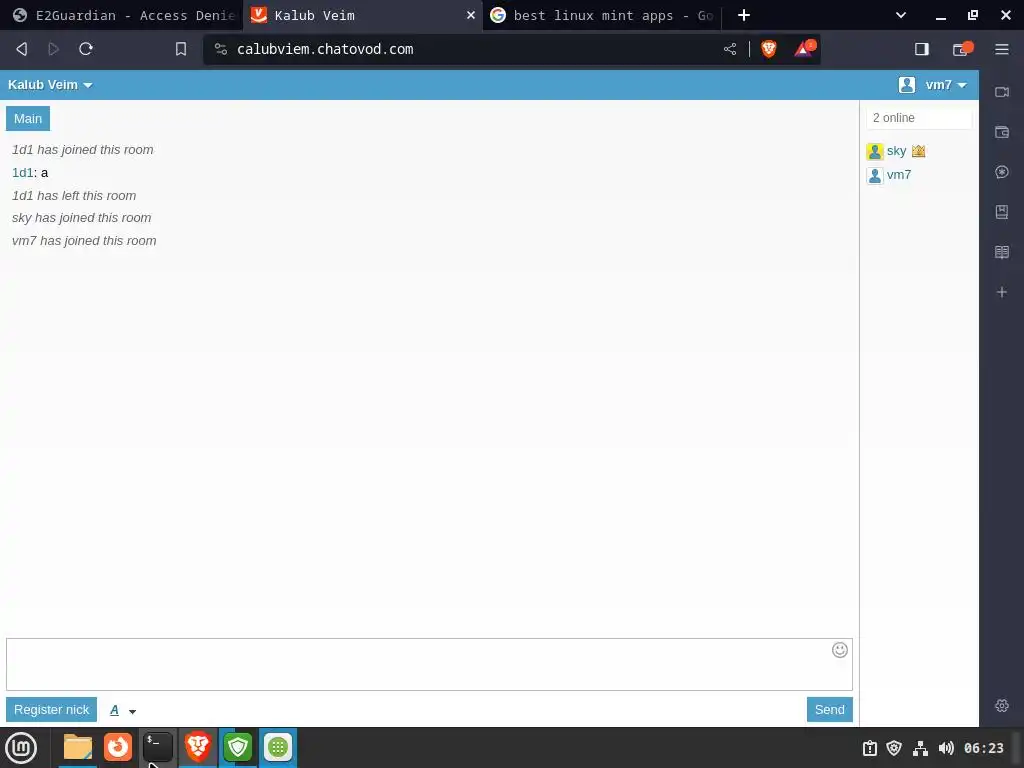Open Linux Mint start menu

tap(21, 748)
